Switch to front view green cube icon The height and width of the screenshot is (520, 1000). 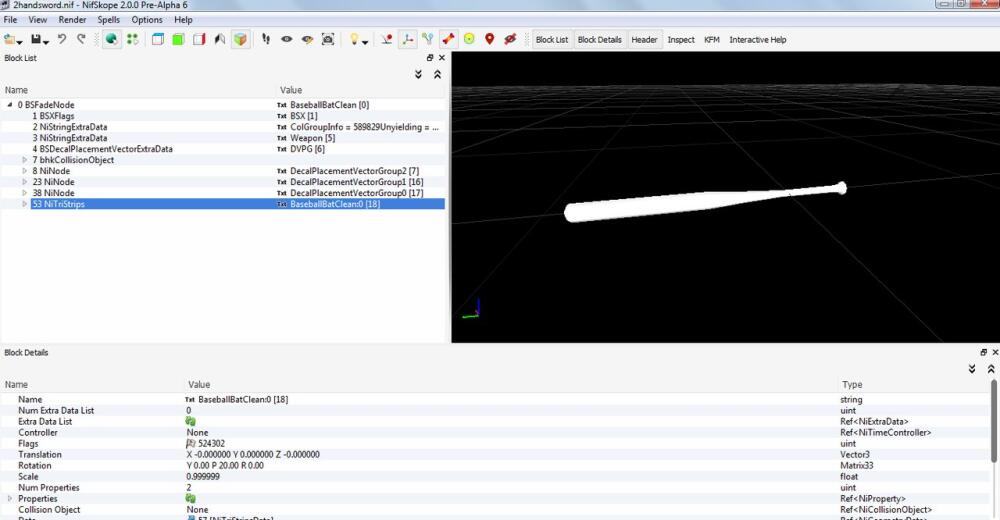pos(178,40)
